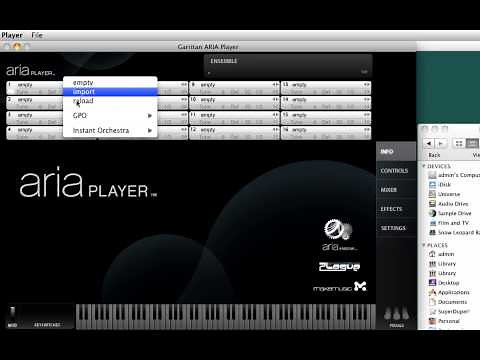Choose 'import' from the slot popup menu

click(110, 91)
